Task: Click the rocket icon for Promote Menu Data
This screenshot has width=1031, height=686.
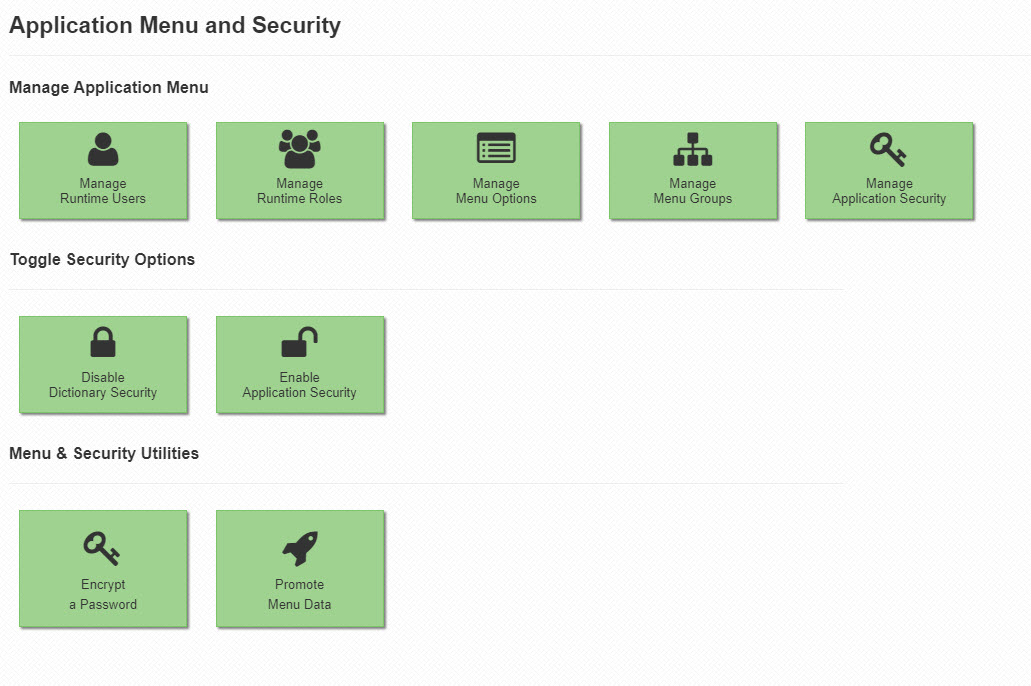Action: click(300, 549)
